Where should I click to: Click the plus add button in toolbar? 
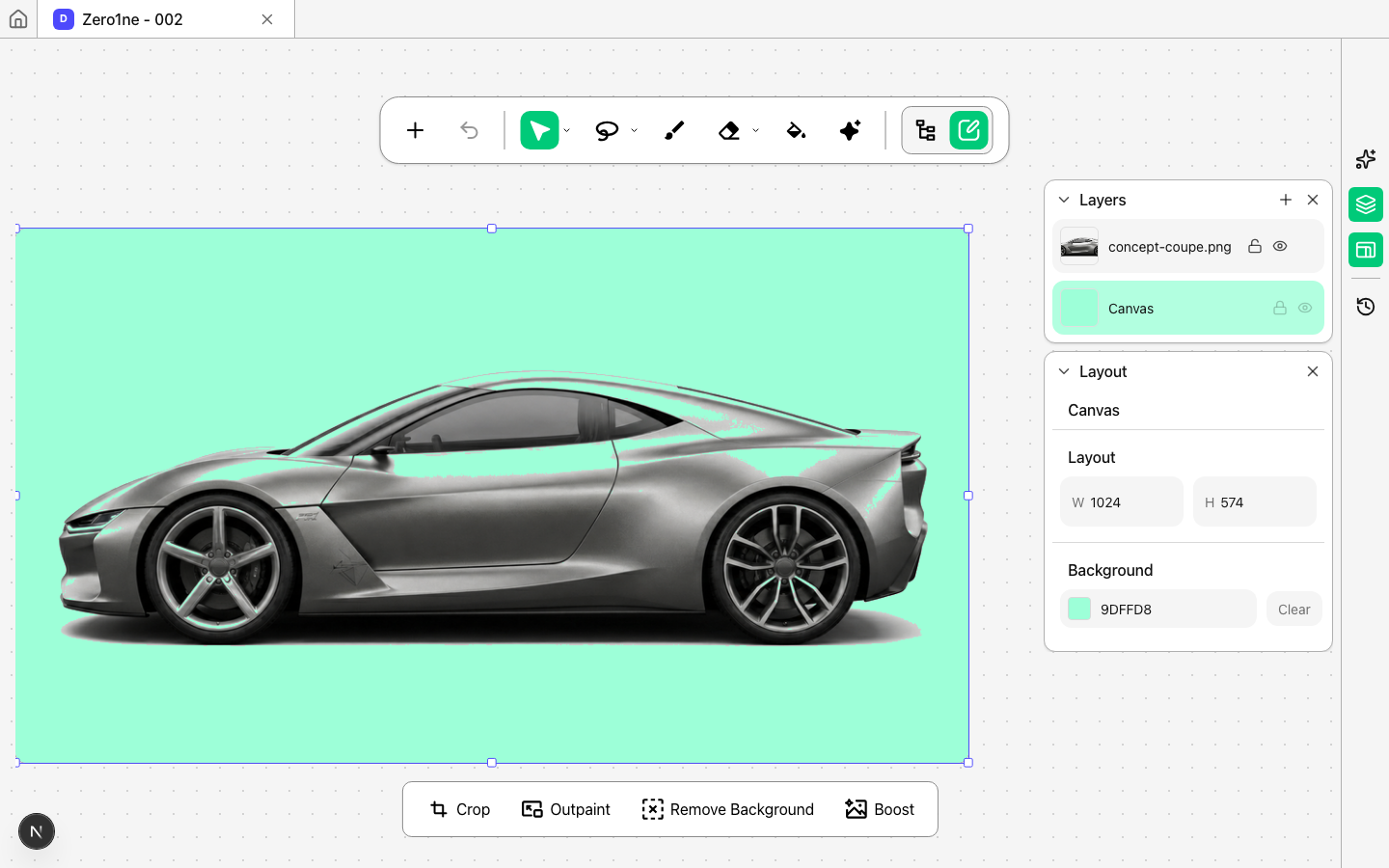point(415,130)
